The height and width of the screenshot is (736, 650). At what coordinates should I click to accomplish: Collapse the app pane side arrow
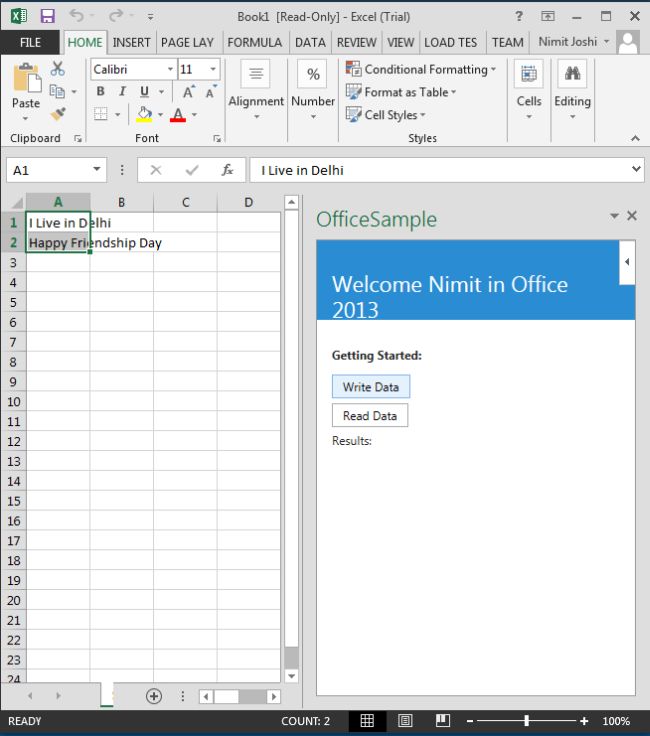point(627,262)
